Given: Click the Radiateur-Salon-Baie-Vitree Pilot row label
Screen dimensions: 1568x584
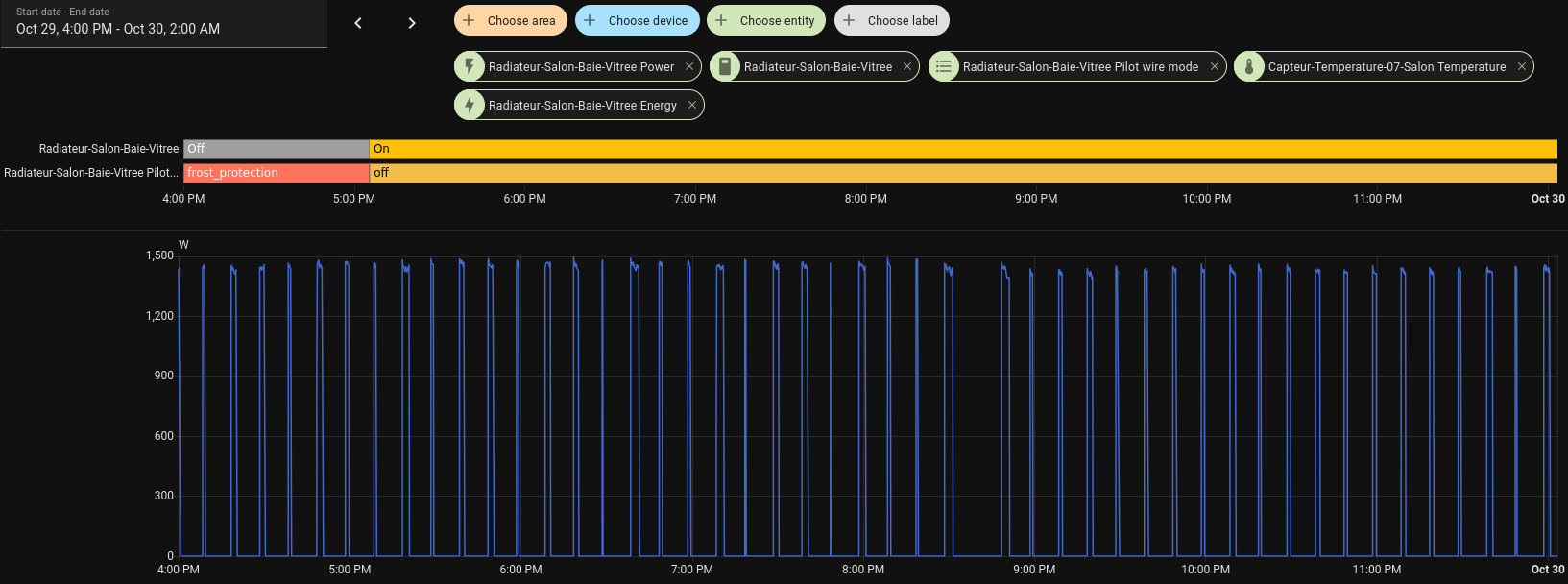Looking at the screenshot, I should (x=91, y=173).
